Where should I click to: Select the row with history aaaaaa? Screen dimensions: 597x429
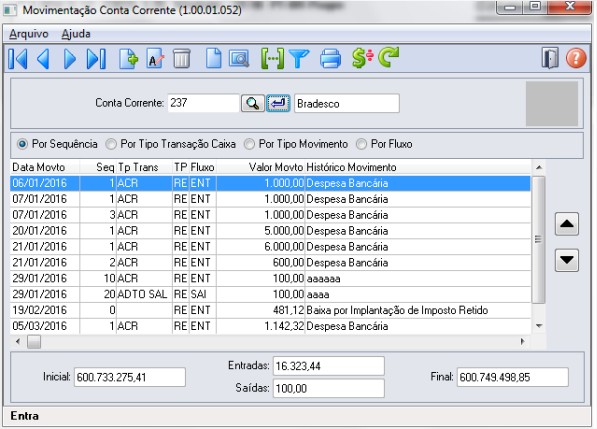270,279
